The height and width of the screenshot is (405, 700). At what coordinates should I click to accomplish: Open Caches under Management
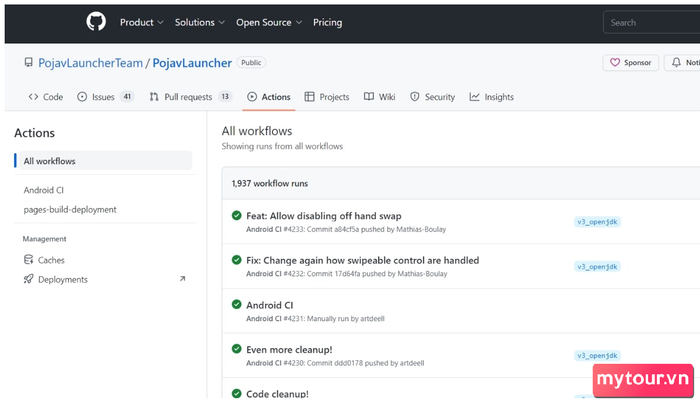click(51, 260)
